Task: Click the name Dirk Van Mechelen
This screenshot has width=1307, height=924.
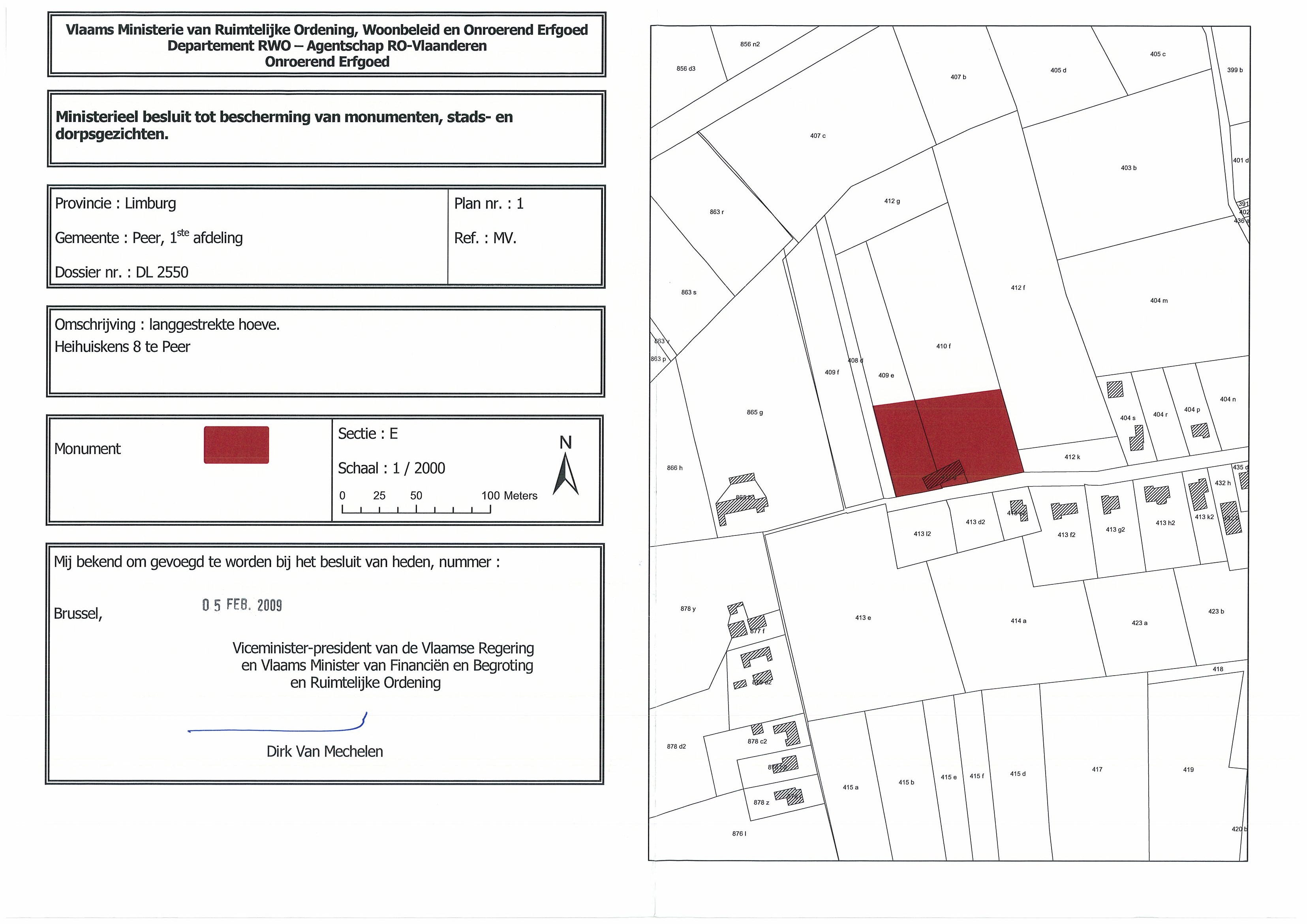Action: pyautogui.click(x=325, y=751)
